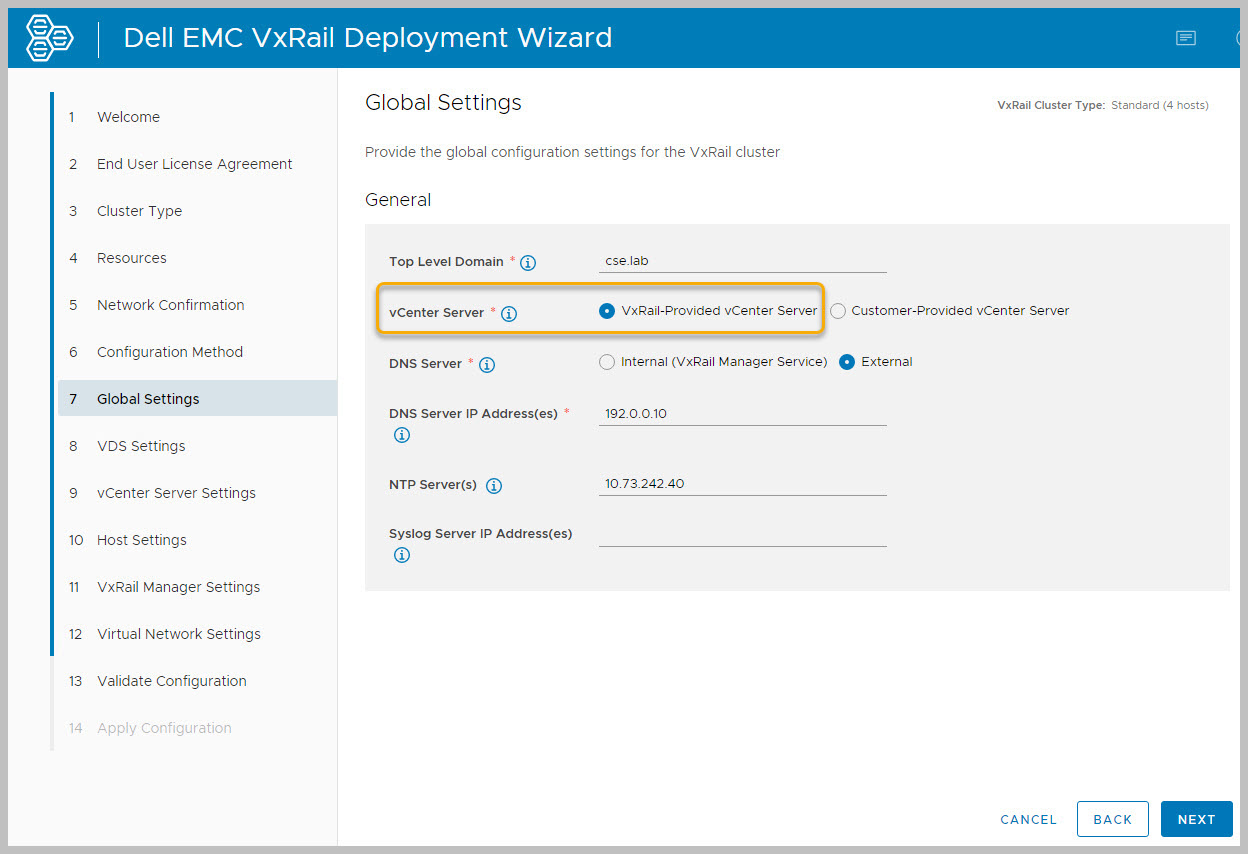Click the BACK button
This screenshot has height=854, width=1248.
tap(1112, 819)
